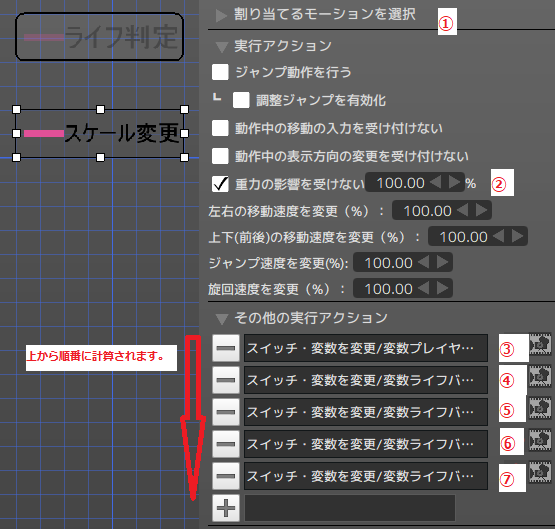Increase 旋回速度を変更 with right arrow
555x529 pixels.
[x=442, y=289]
